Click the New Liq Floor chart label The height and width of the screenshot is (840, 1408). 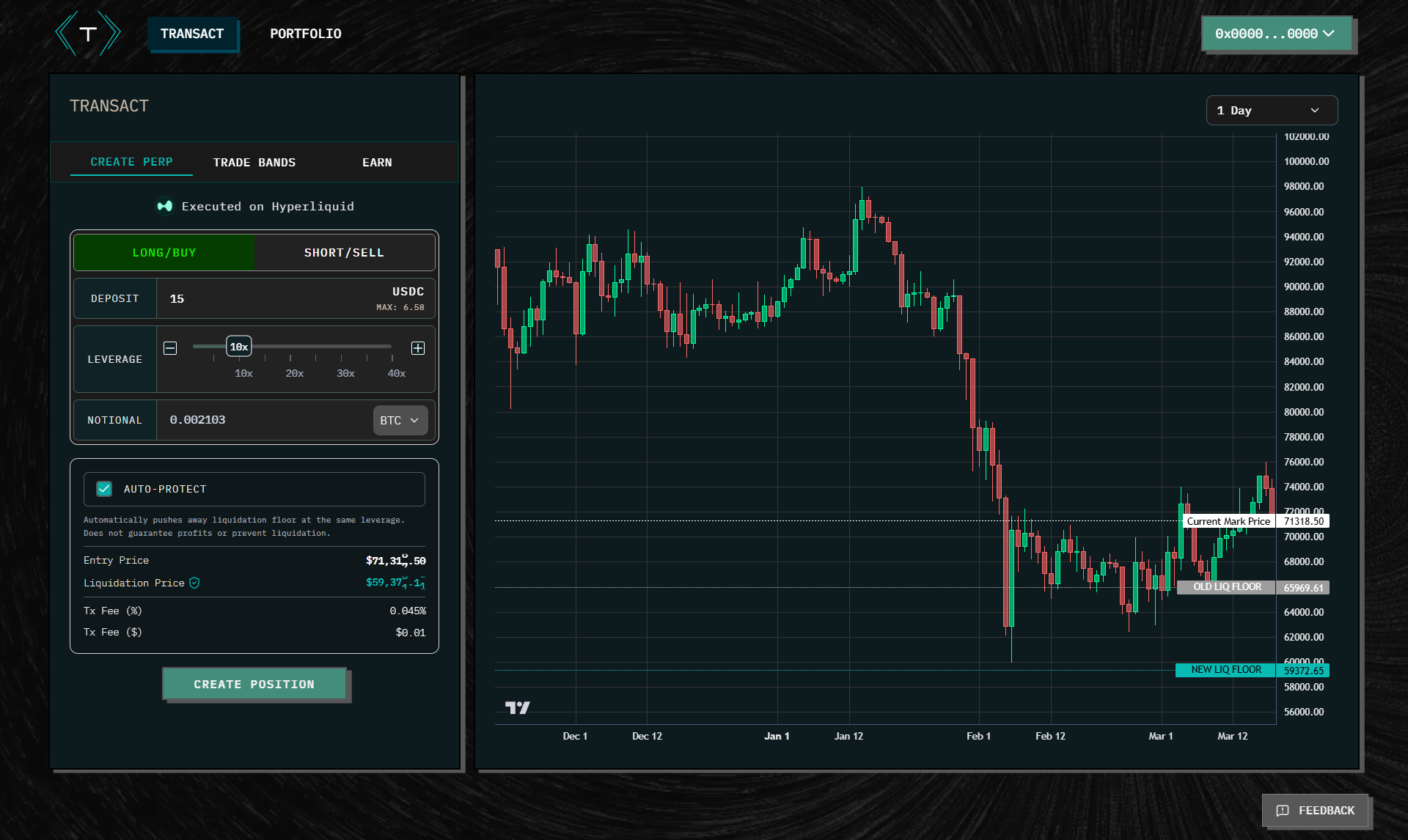[1225, 670]
